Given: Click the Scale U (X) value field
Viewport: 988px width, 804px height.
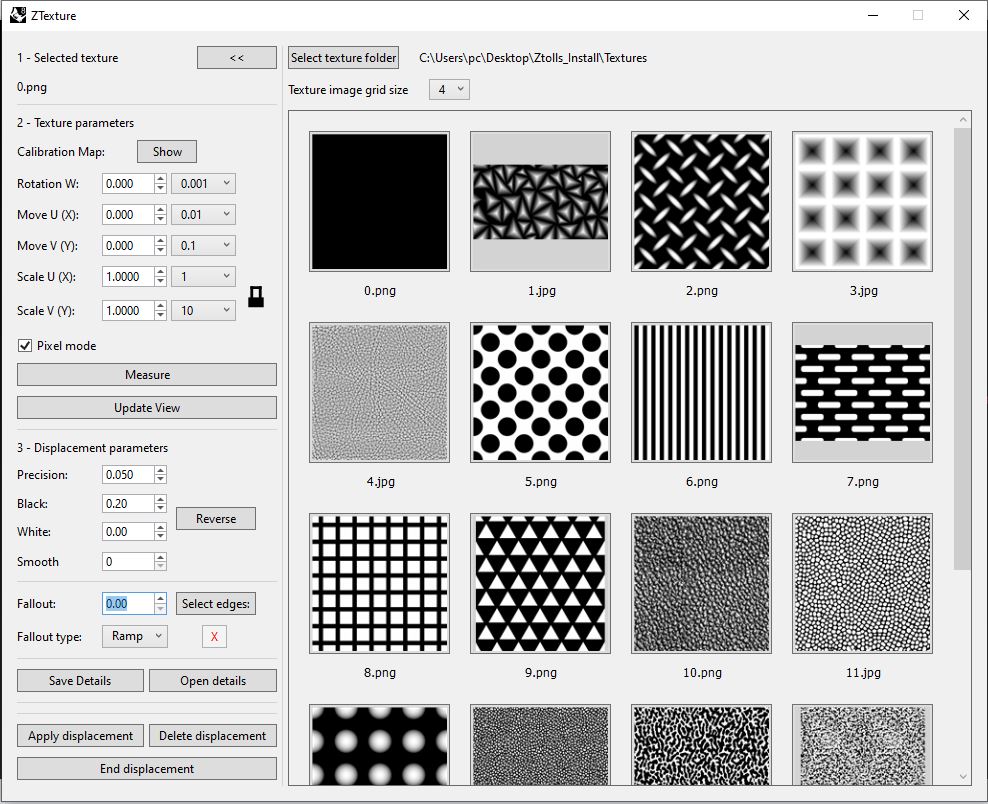Looking at the screenshot, I should (128, 276).
